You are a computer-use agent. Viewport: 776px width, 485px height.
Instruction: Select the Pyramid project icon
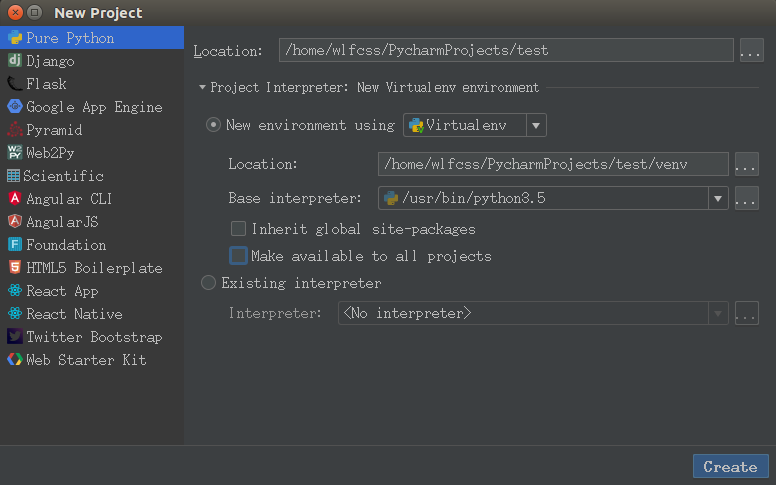click(14, 130)
